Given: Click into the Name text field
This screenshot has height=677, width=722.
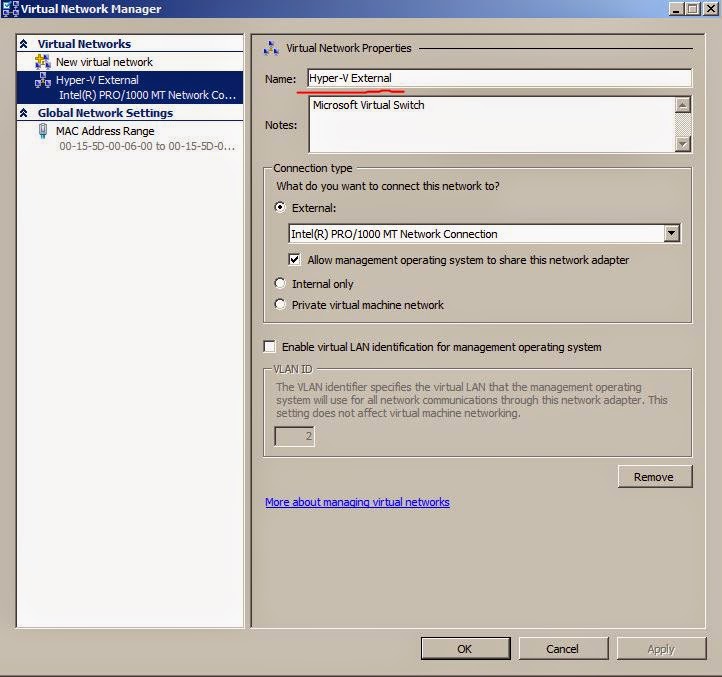Looking at the screenshot, I should point(500,78).
